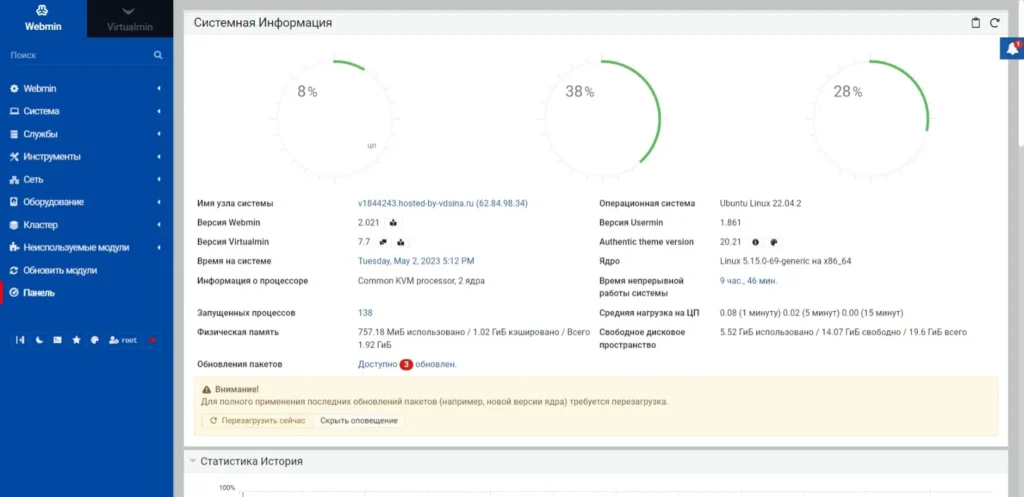Click the Системная Информация panel title
1024x497 pixels.
click(263, 23)
